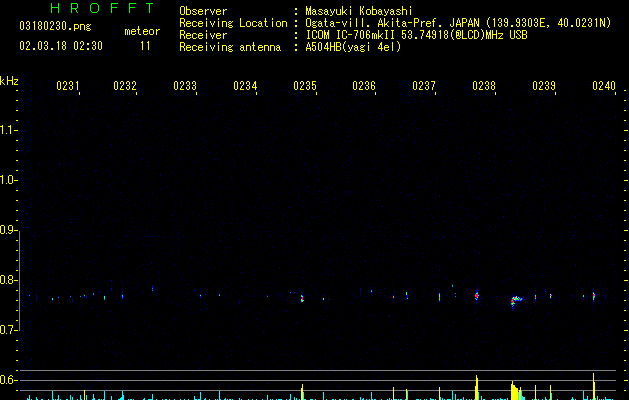This screenshot has width=629, height=400.
Task: Click the Receiving antenna label
Action: pos(230,47)
